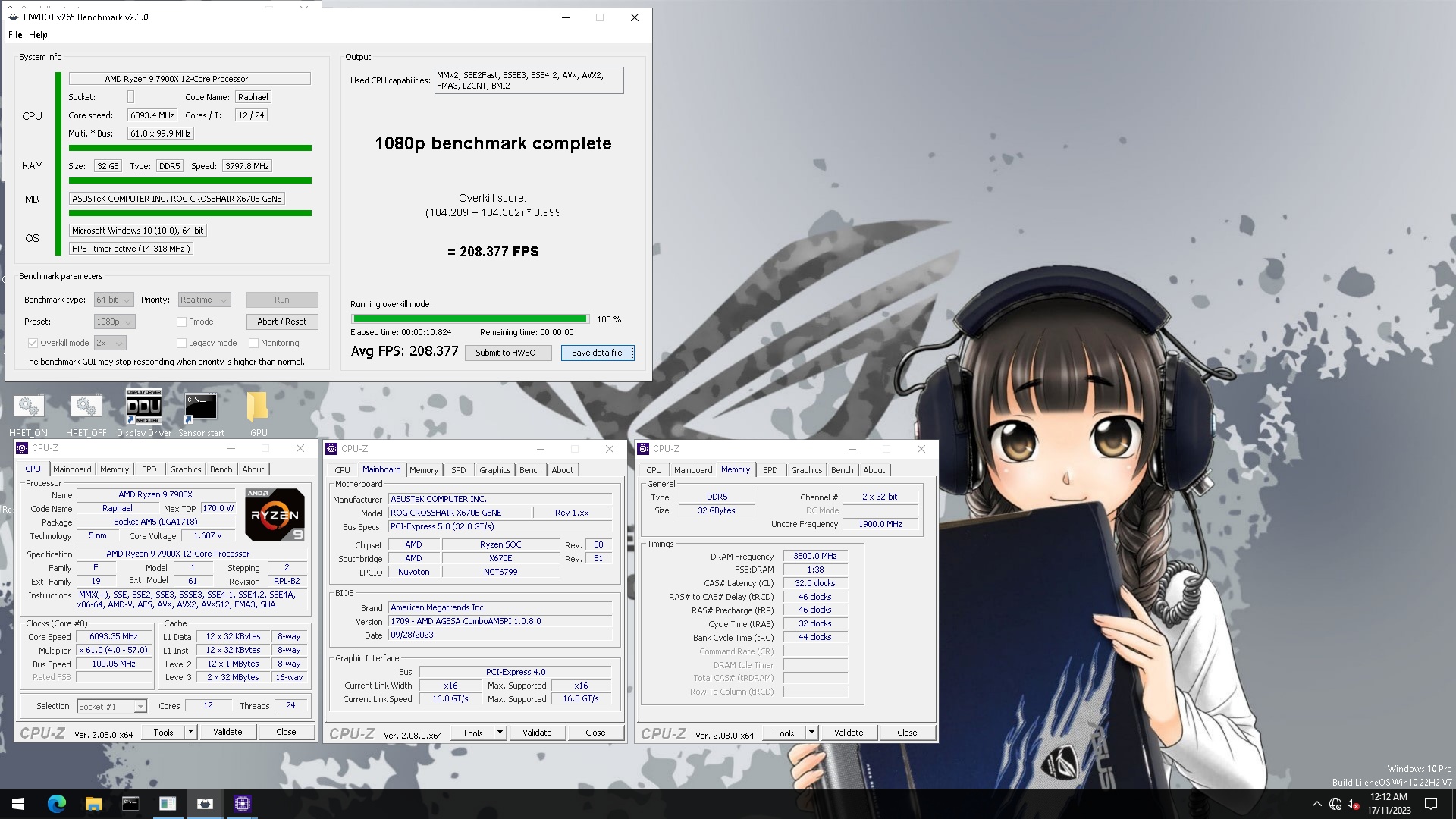Image resolution: width=1456 pixels, height=819 pixels.
Task: Open the Benchmark type 64-bit dropdown
Action: click(x=114, y=300)
